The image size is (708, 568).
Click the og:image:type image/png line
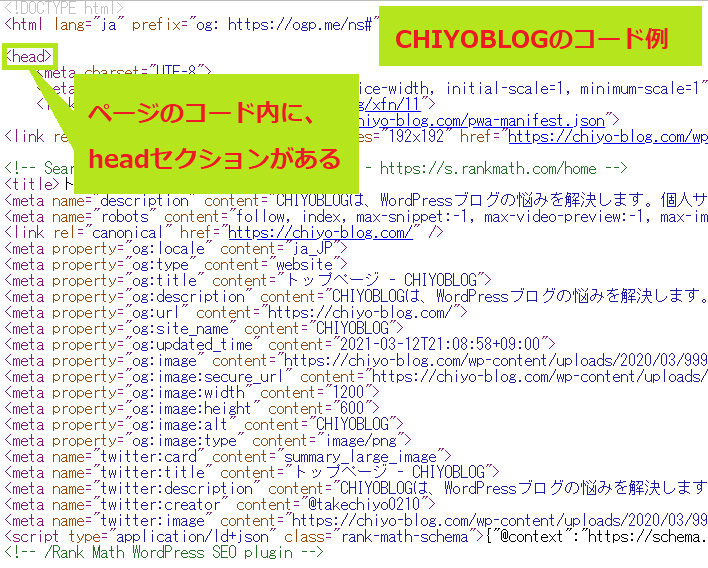tap(208, 441)
